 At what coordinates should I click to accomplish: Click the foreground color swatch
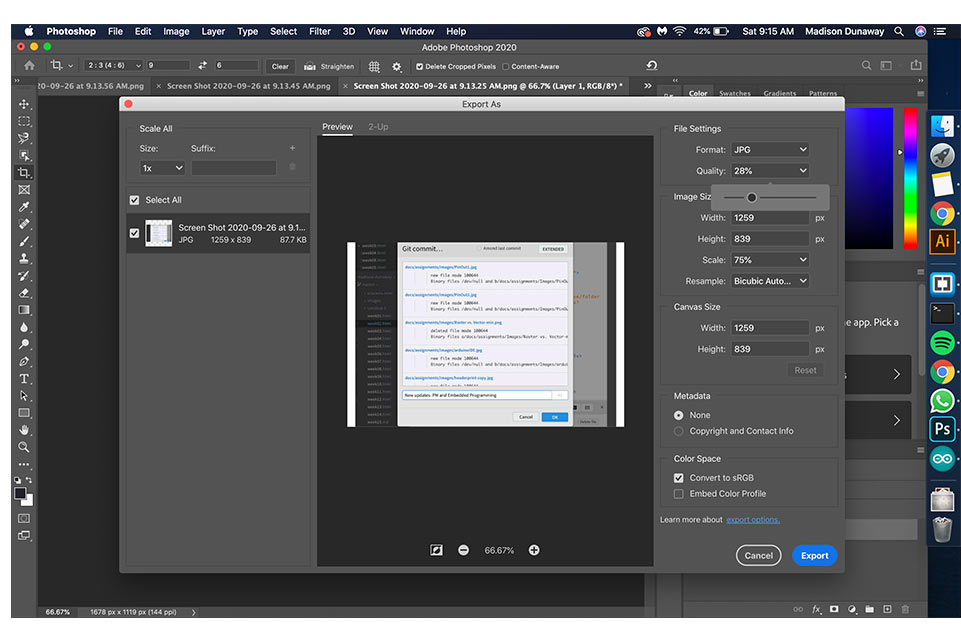(x=20, y=493)
